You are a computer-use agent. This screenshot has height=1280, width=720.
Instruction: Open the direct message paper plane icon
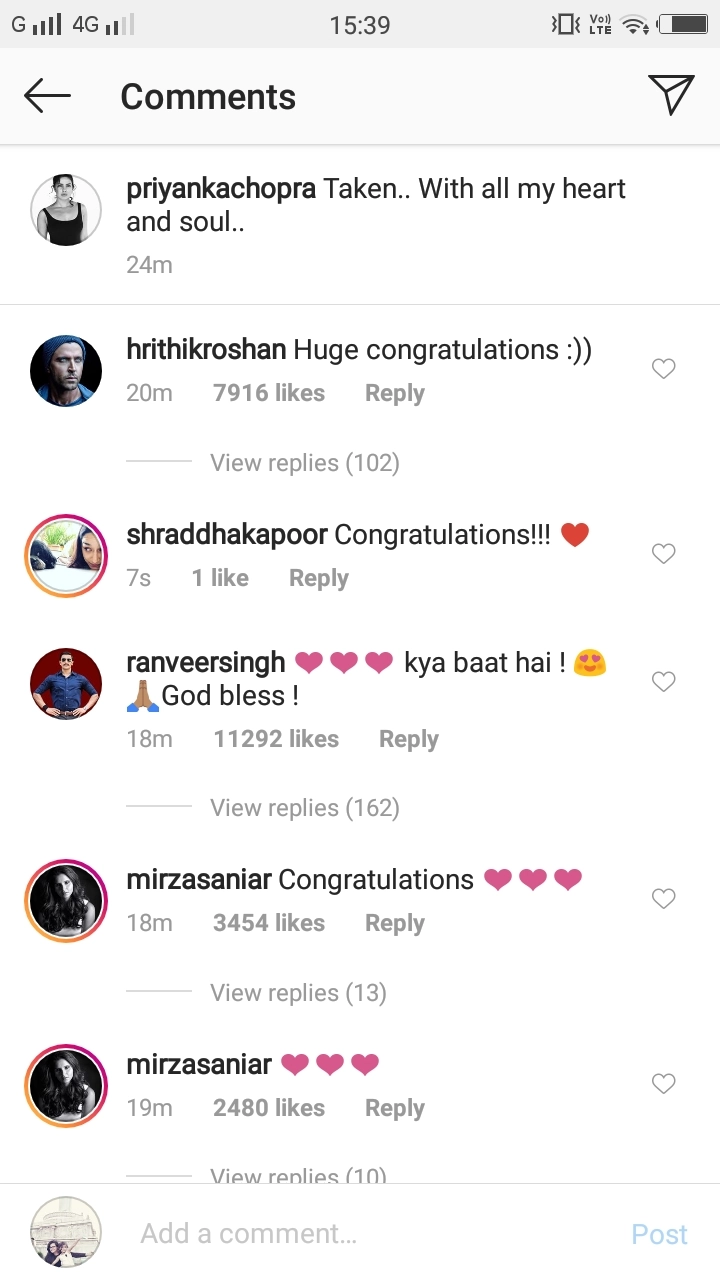tap(671, 95)
